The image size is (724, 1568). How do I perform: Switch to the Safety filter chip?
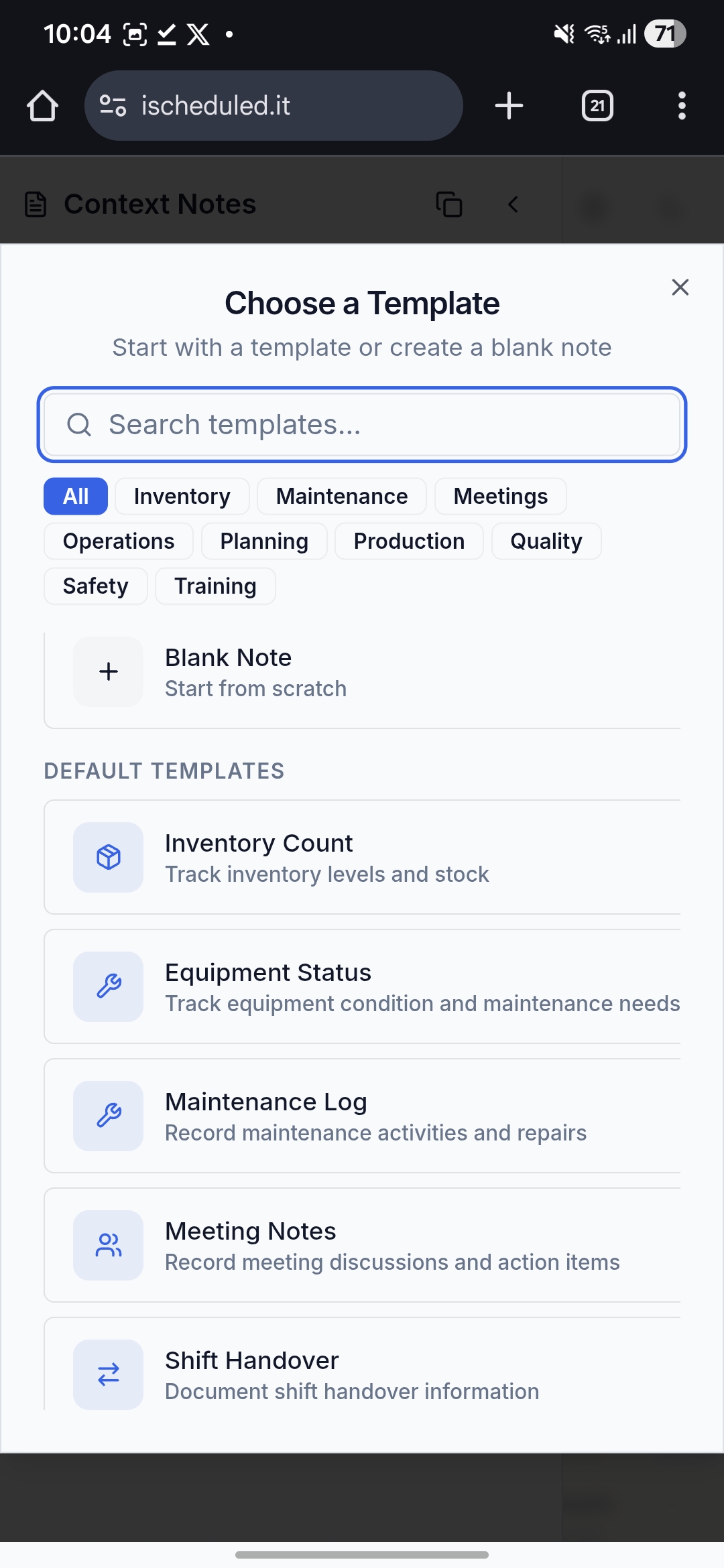tap(95, 586)
